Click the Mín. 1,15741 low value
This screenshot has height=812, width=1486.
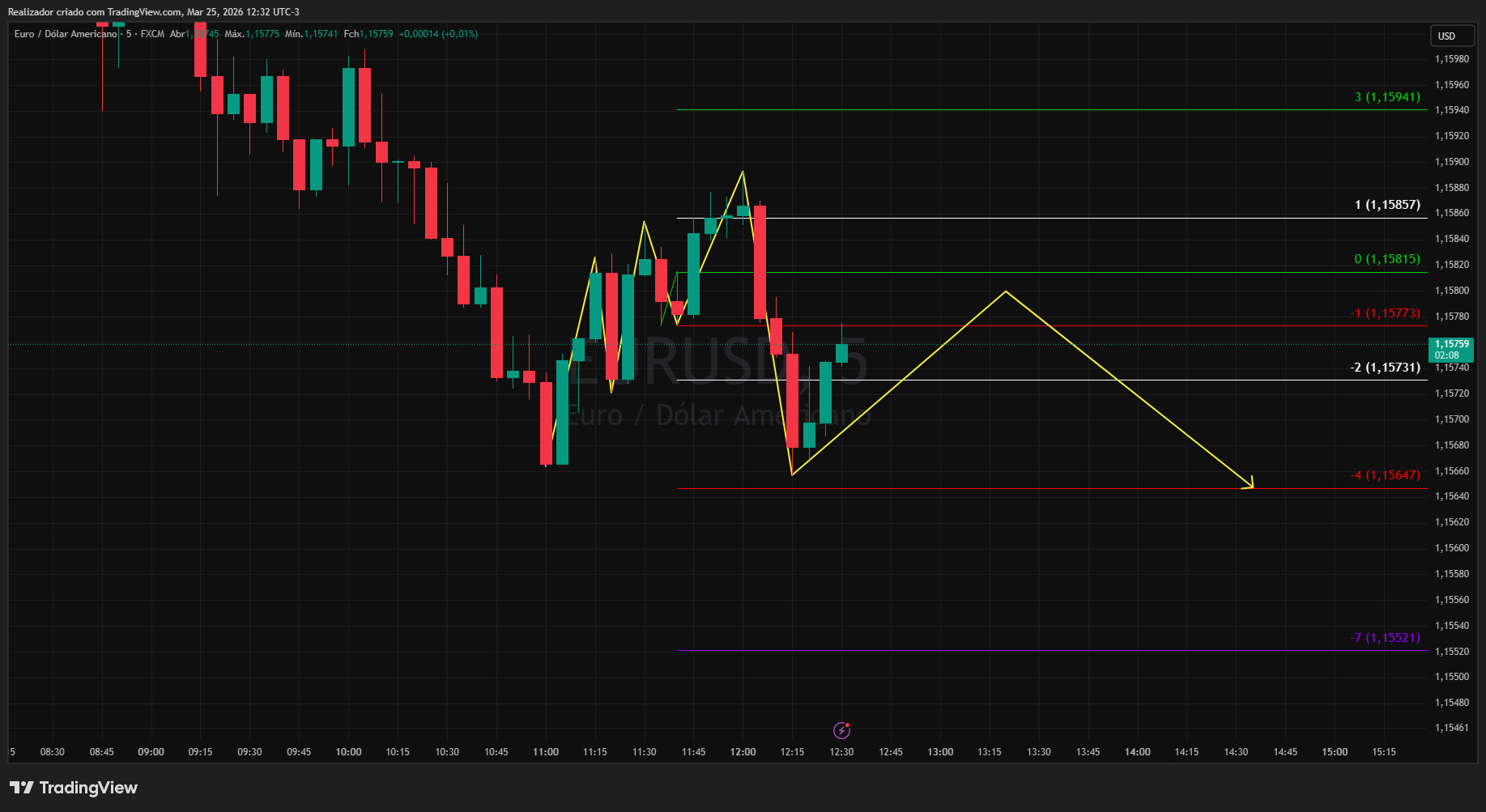(x=312, y=34)
